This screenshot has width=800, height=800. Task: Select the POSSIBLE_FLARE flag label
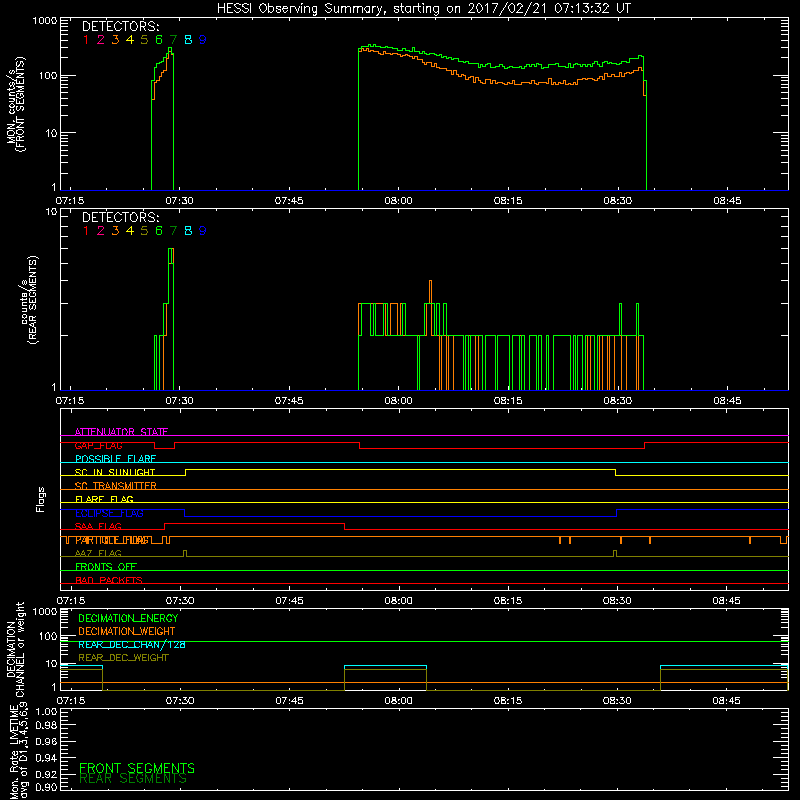point(115,459)
